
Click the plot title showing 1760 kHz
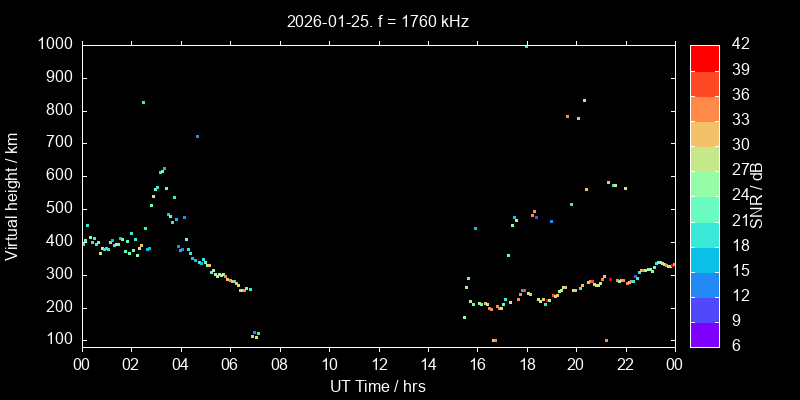pos(378,20)
